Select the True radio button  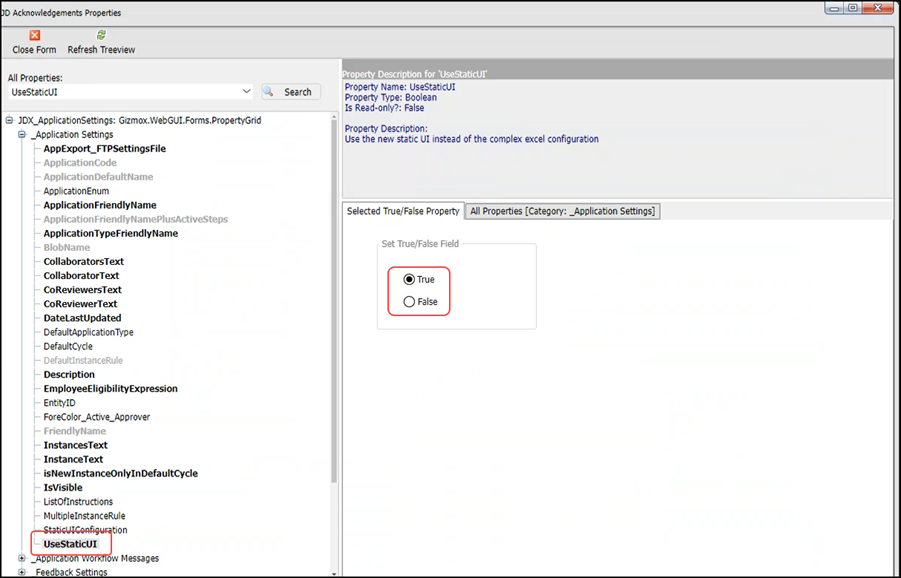(409, 280)
